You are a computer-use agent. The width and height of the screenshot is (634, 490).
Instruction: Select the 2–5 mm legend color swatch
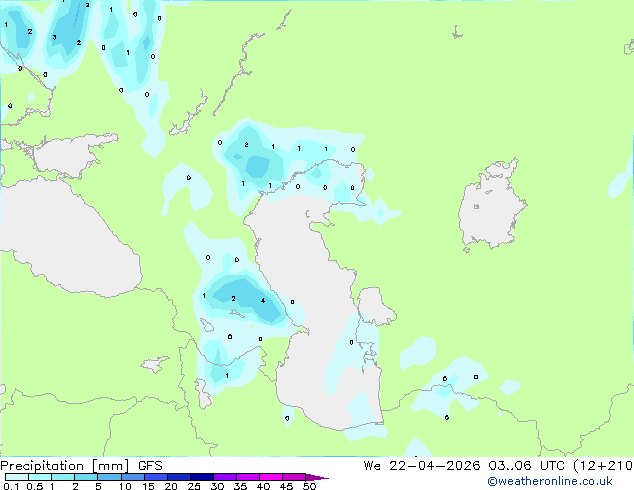click(x=86, y=477)
